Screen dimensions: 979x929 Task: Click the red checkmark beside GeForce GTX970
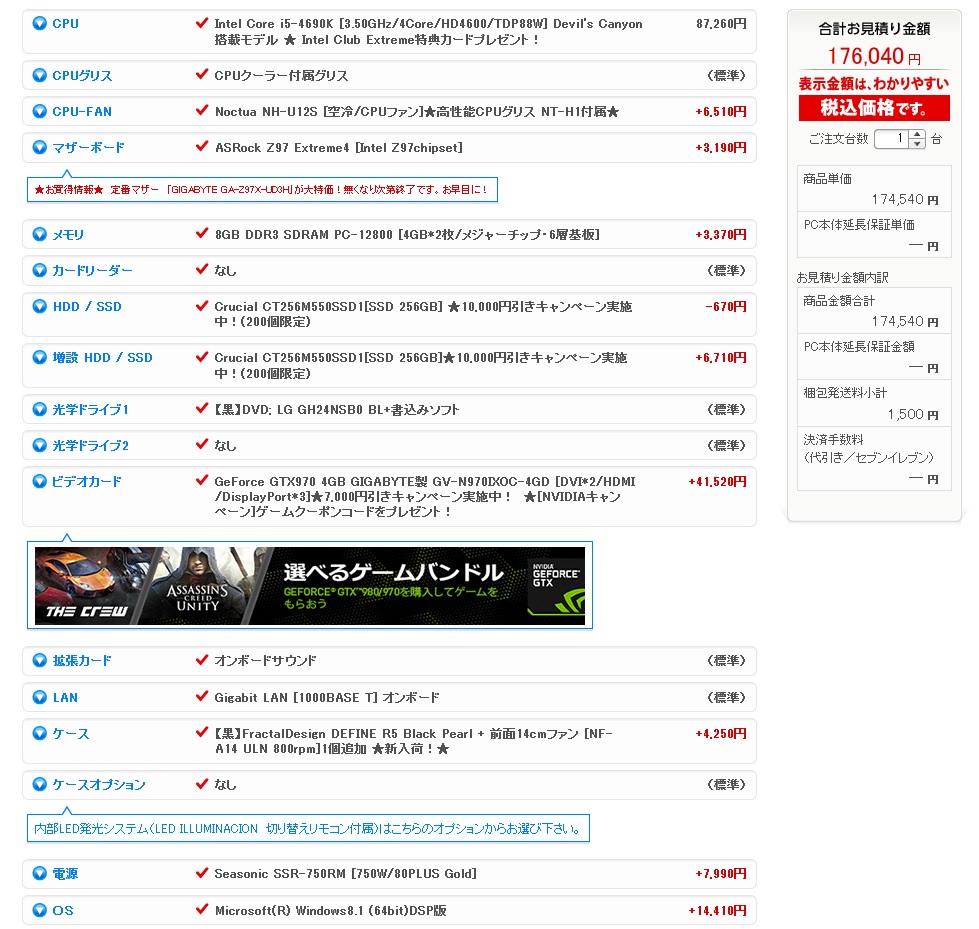[x=202, y=480]
